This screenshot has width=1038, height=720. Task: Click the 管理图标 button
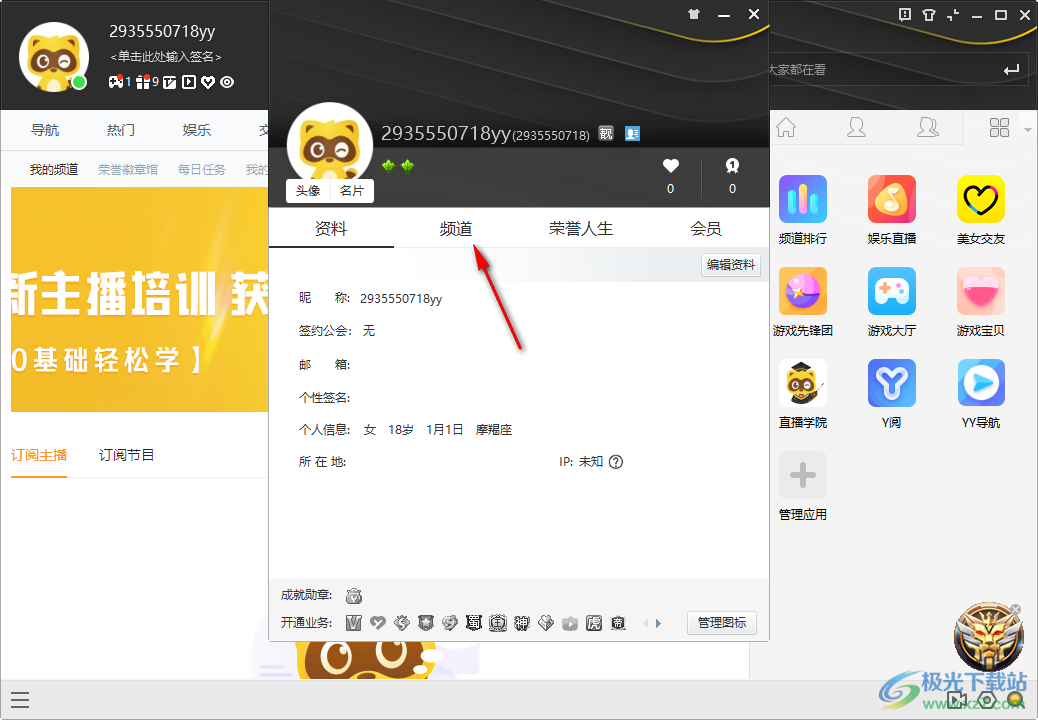(722, 623)
